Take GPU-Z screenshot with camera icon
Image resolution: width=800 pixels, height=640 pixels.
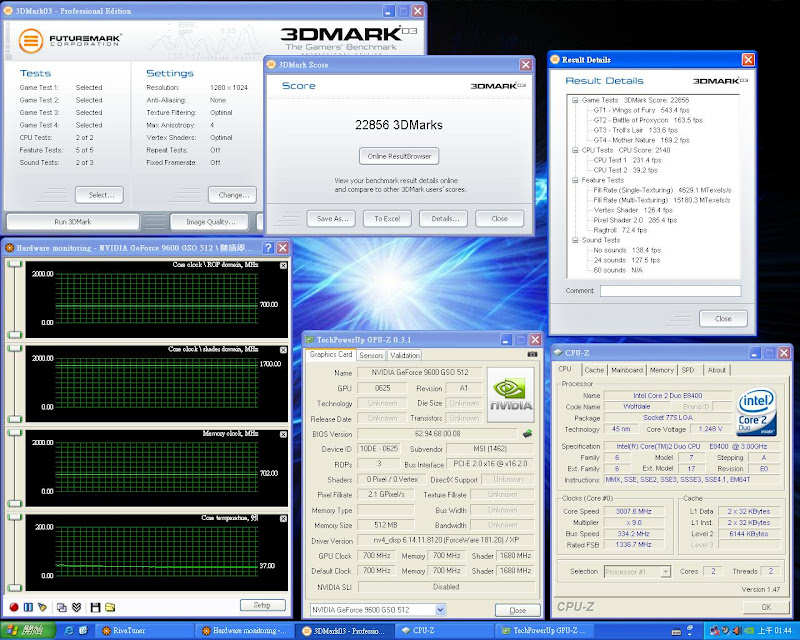[532, 354]
